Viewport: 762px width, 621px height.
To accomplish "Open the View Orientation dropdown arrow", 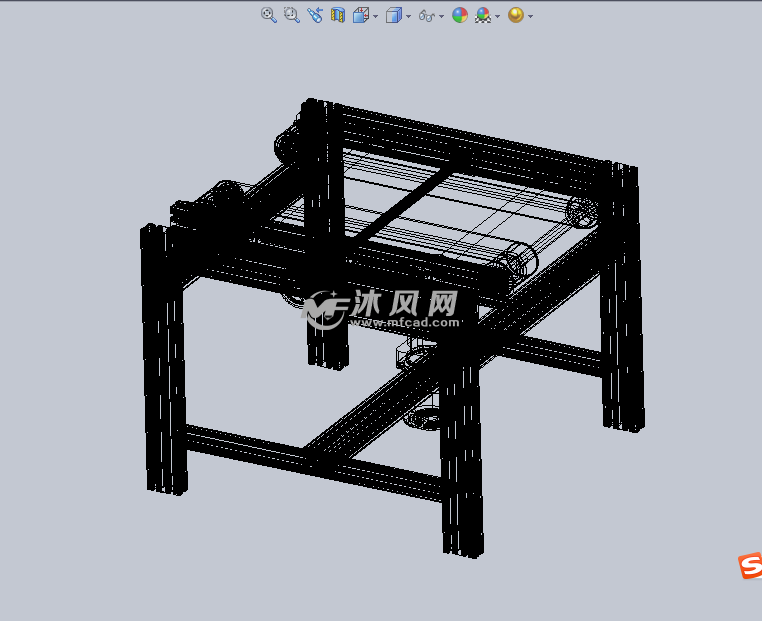I will point(376,16).
